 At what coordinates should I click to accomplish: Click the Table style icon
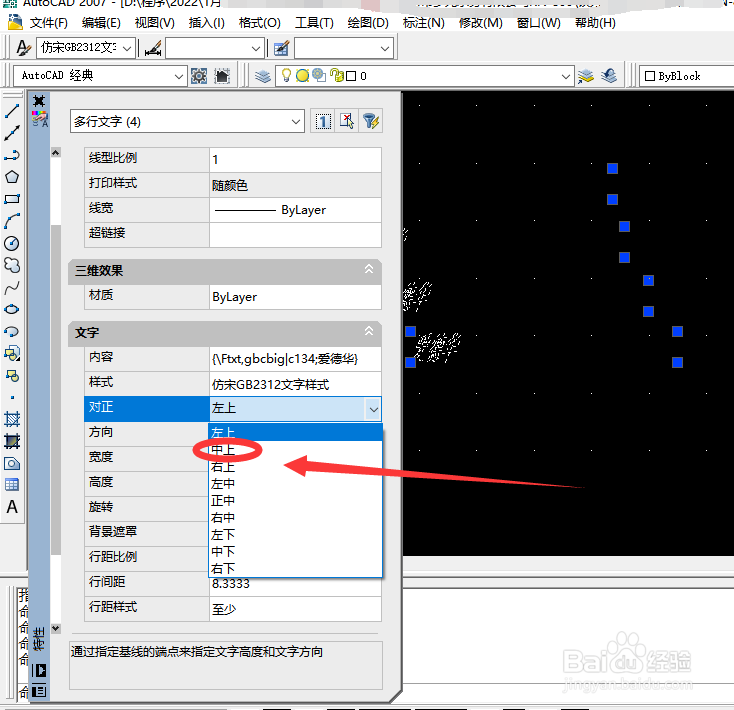[281, 48]
